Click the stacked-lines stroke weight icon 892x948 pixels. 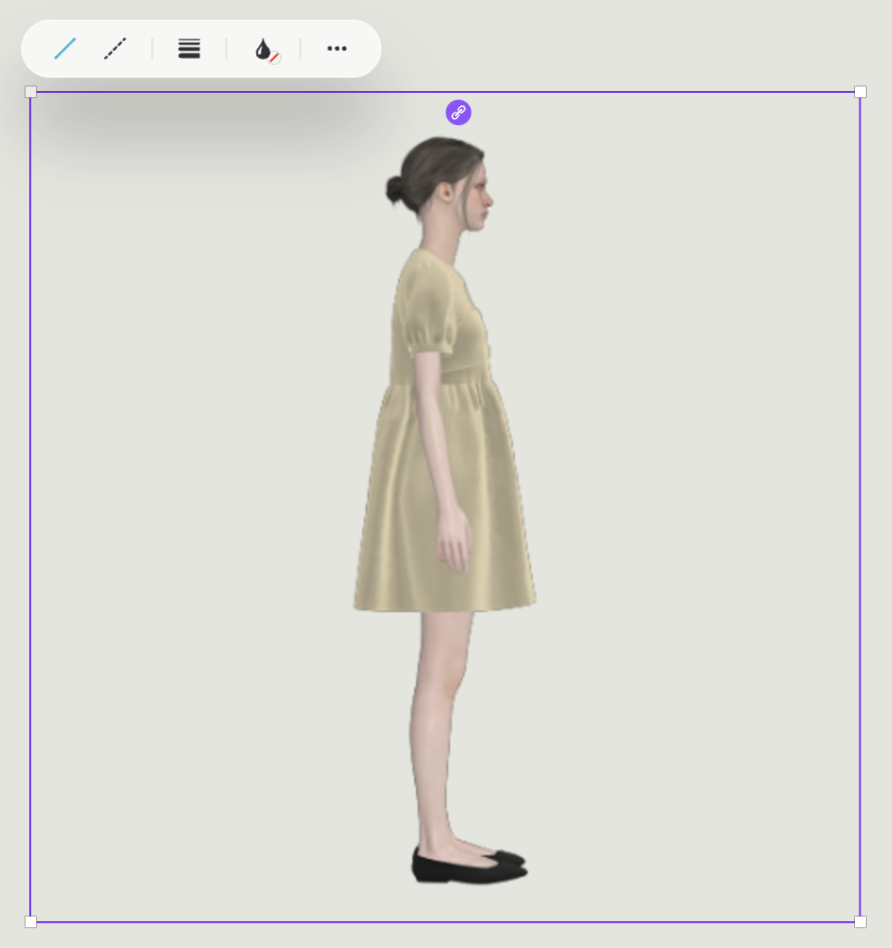pos(188,48)
